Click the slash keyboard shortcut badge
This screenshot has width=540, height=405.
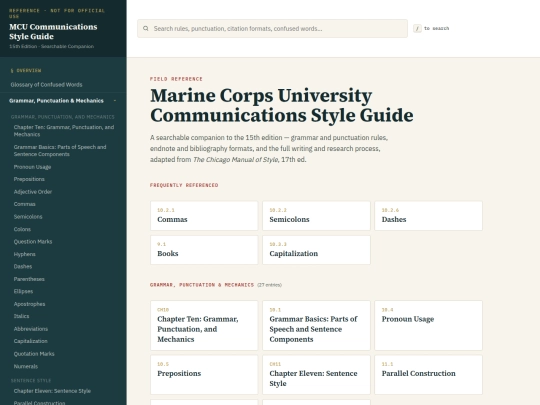point(417,29)
